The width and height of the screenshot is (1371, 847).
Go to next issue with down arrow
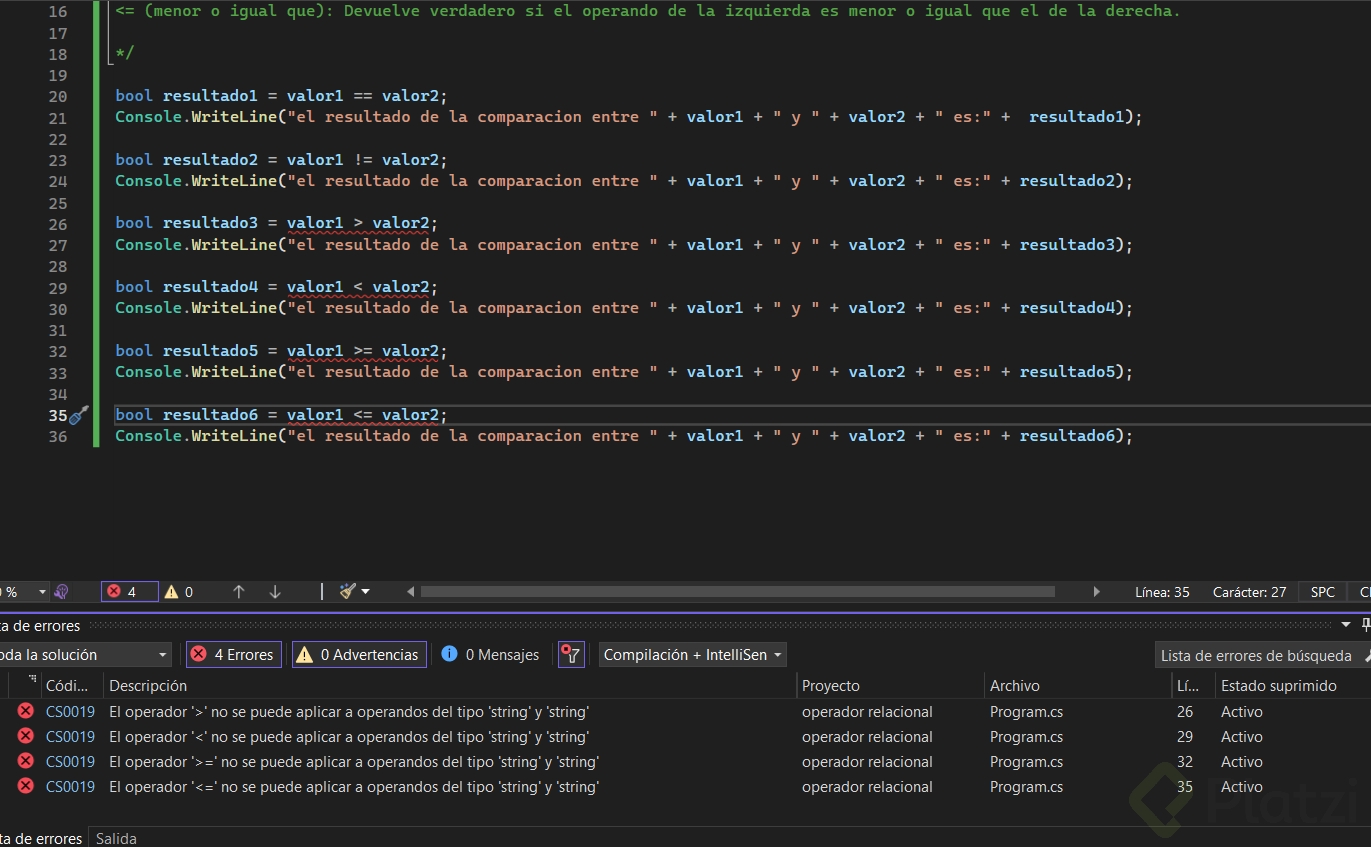coord(275,592)
